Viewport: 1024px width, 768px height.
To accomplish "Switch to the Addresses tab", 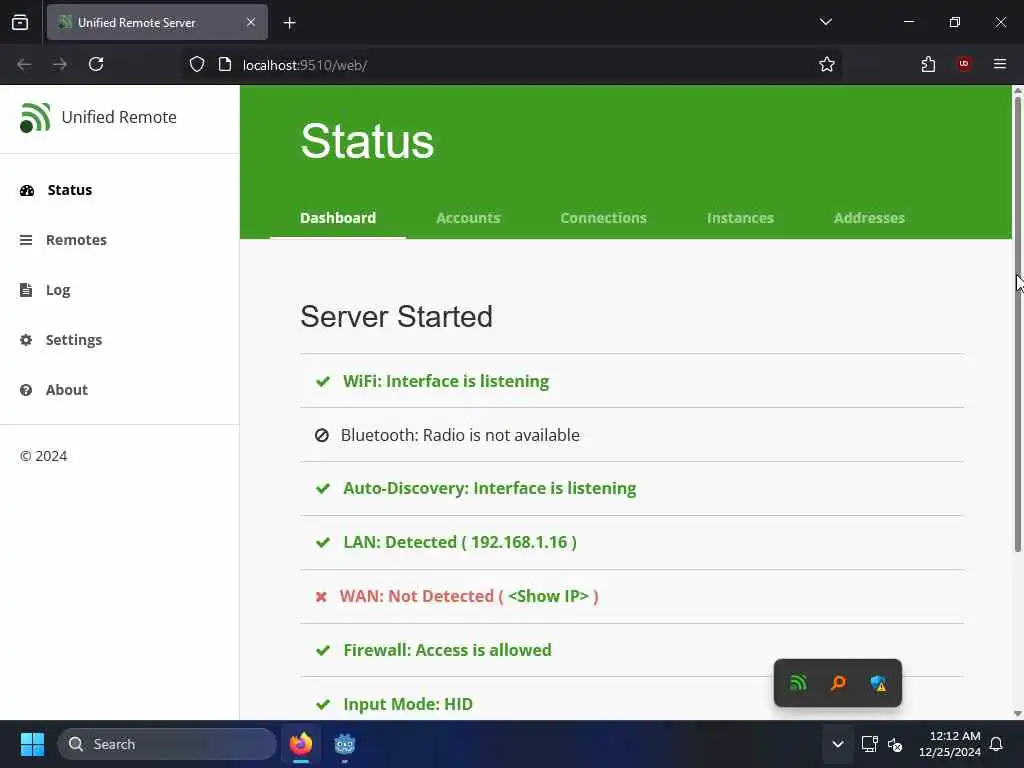I will tap(869, 217).
